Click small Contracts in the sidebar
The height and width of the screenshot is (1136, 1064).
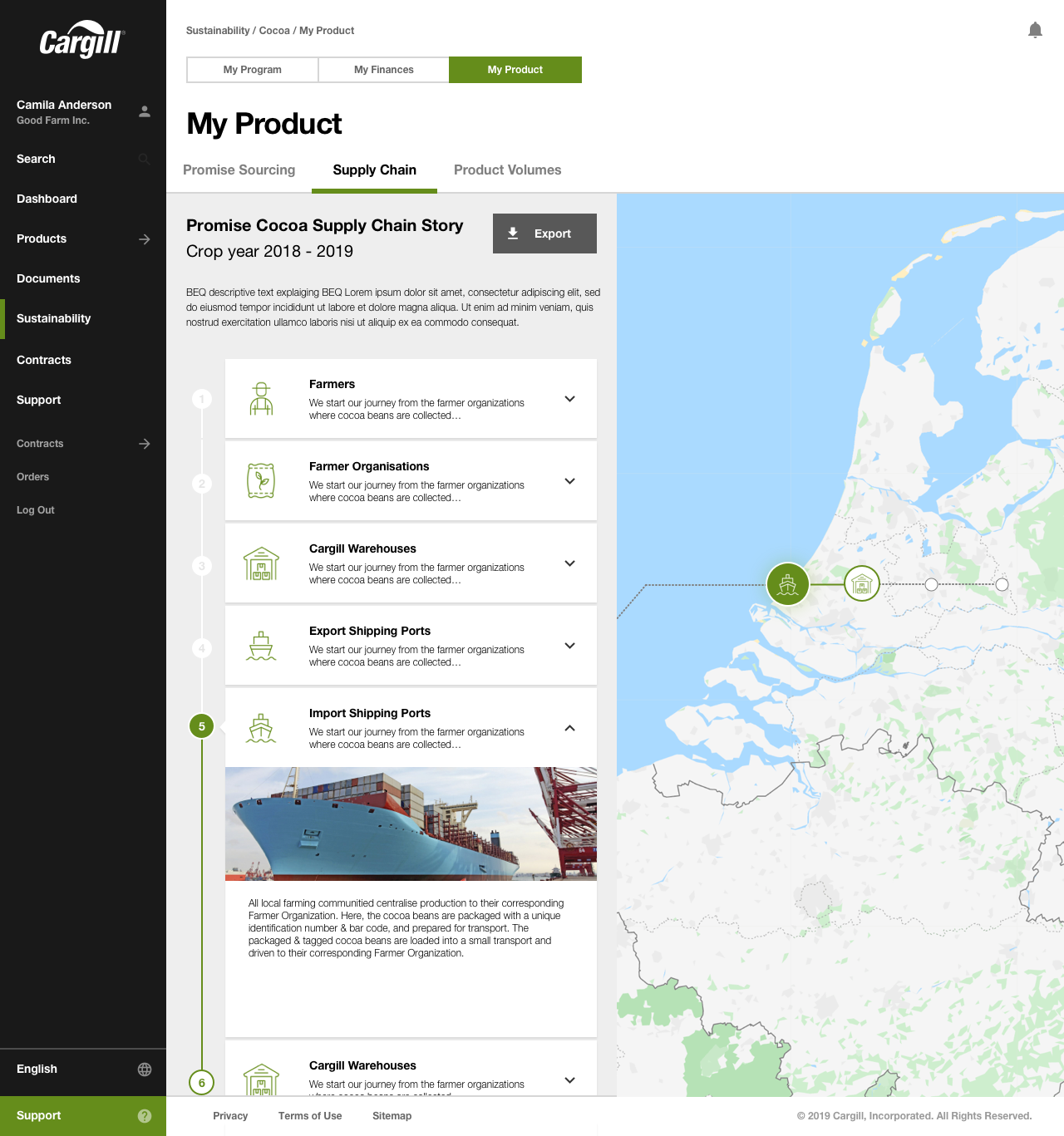tap(40, 444)
